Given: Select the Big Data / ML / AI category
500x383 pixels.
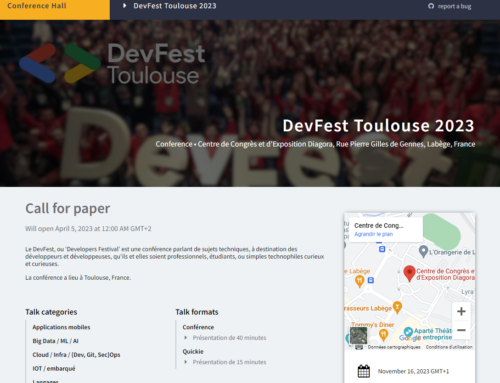Looking at the screenshot, I should pyautogui.click(x=55, y=341).
